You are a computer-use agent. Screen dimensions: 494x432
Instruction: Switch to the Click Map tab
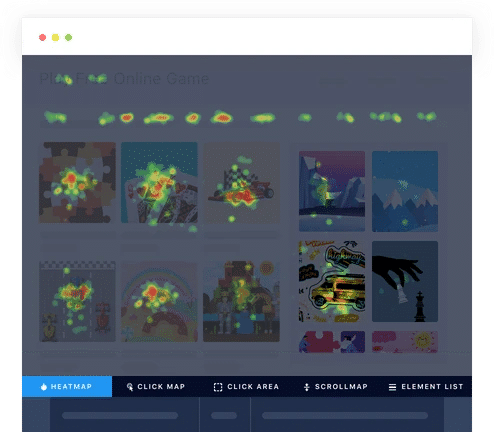tap(156, 387)
